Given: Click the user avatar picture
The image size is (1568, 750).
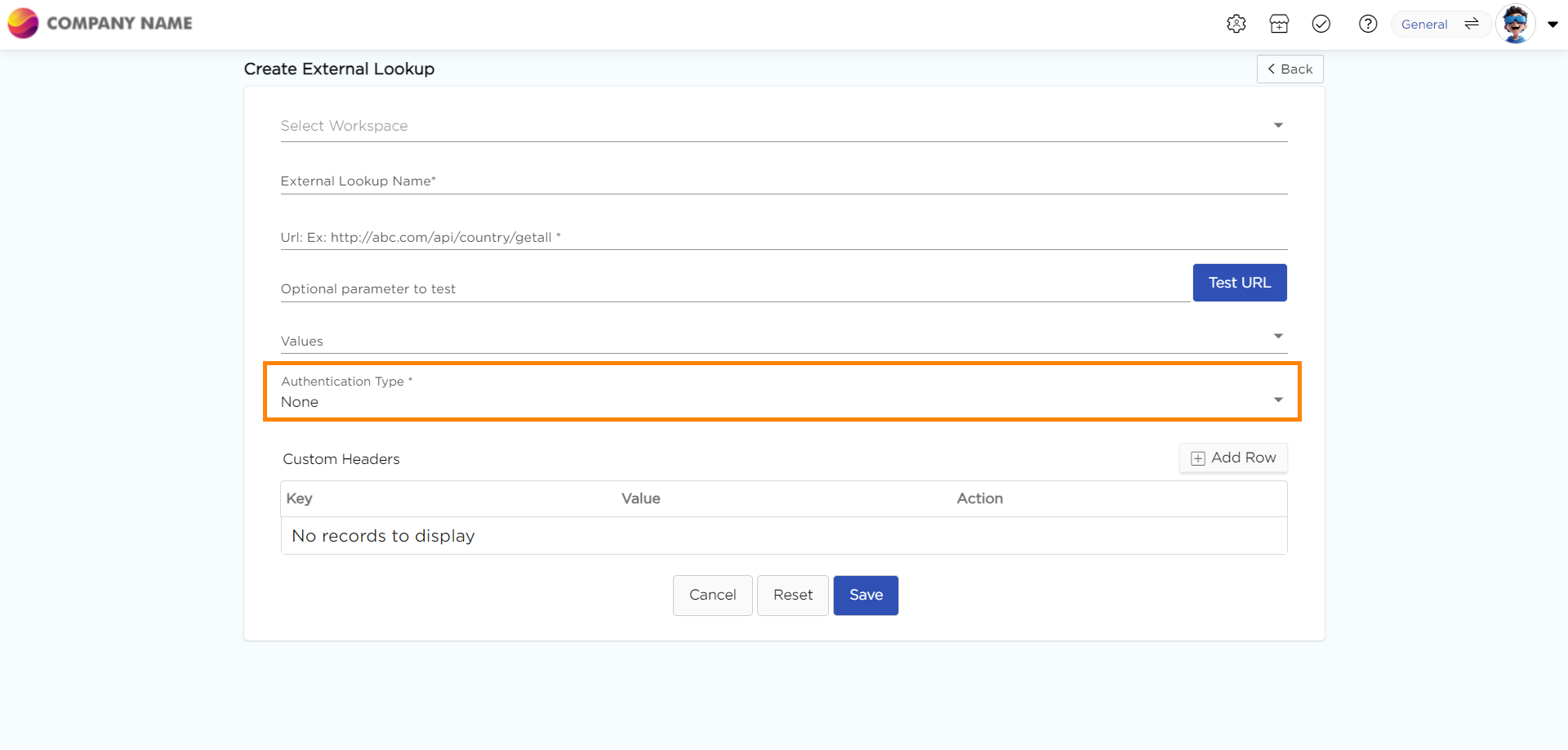Looking at the screenshot, I should pyautogui.click(x=1515, y=24).
